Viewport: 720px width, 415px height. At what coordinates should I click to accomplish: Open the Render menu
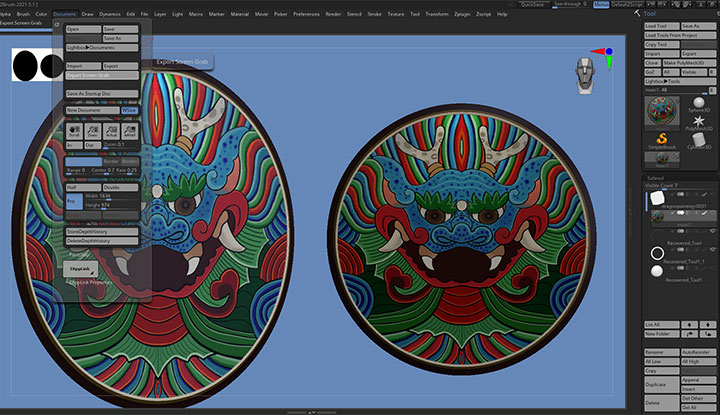[x=333, y=14]
